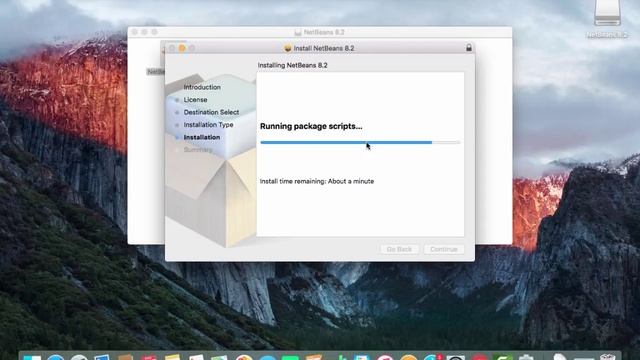Click the lock icon in installer title bar
Screen dimensions: 640x360
(469, 48)
